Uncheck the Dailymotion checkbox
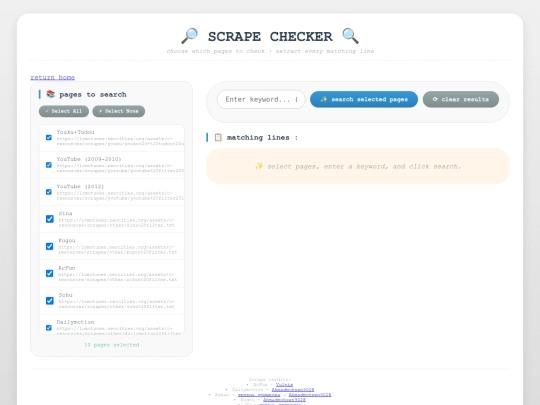The height and width of the screenshot is (405, 540). click(x=49, y=328)
